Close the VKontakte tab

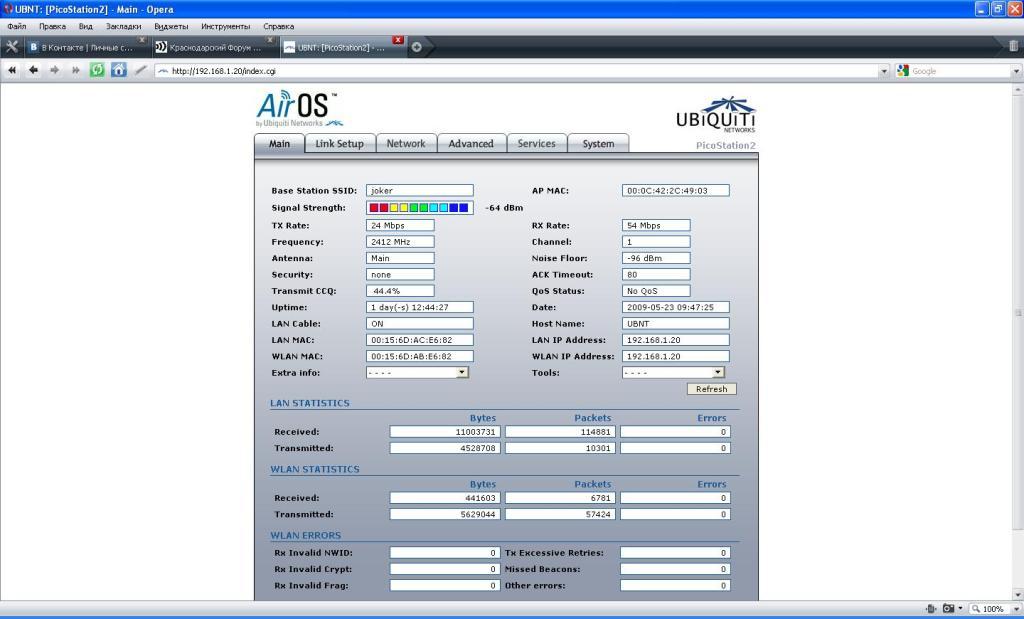click(142, 40)
